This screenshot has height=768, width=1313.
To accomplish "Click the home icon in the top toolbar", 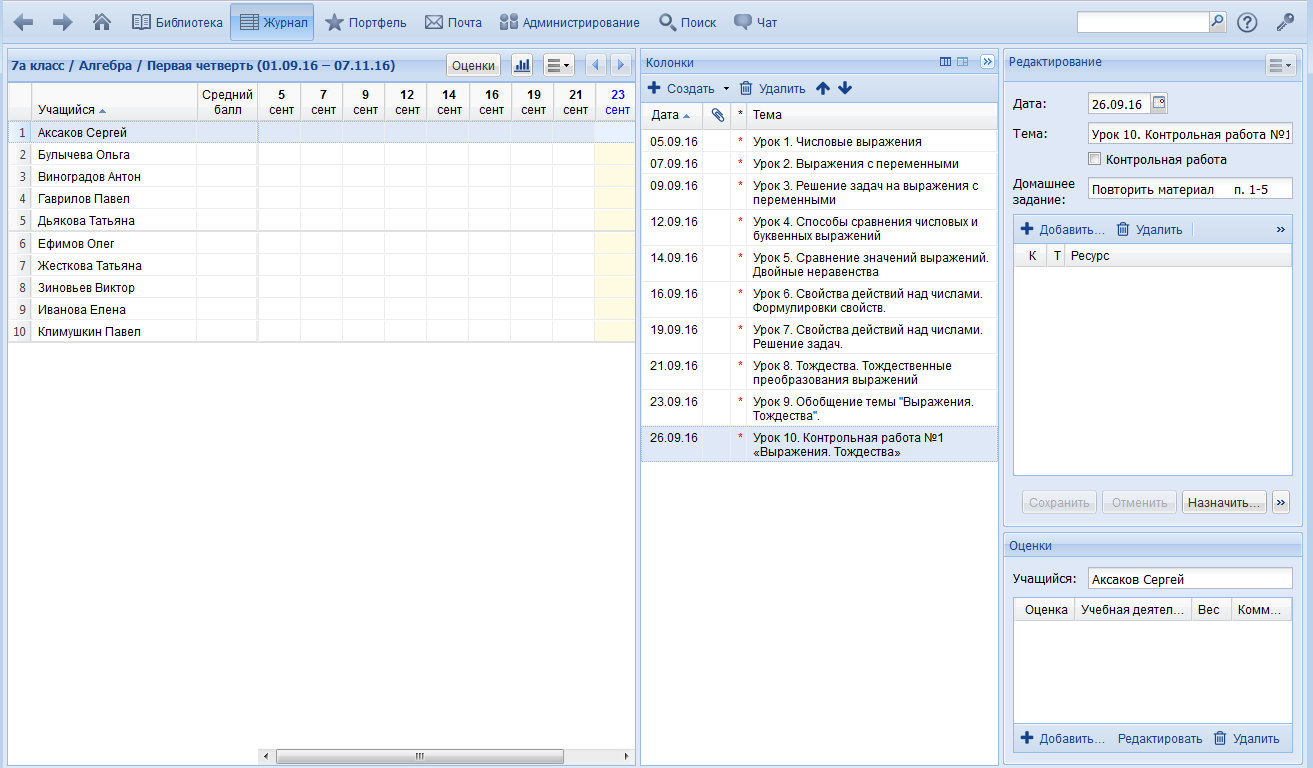I will tap(101, 22).
